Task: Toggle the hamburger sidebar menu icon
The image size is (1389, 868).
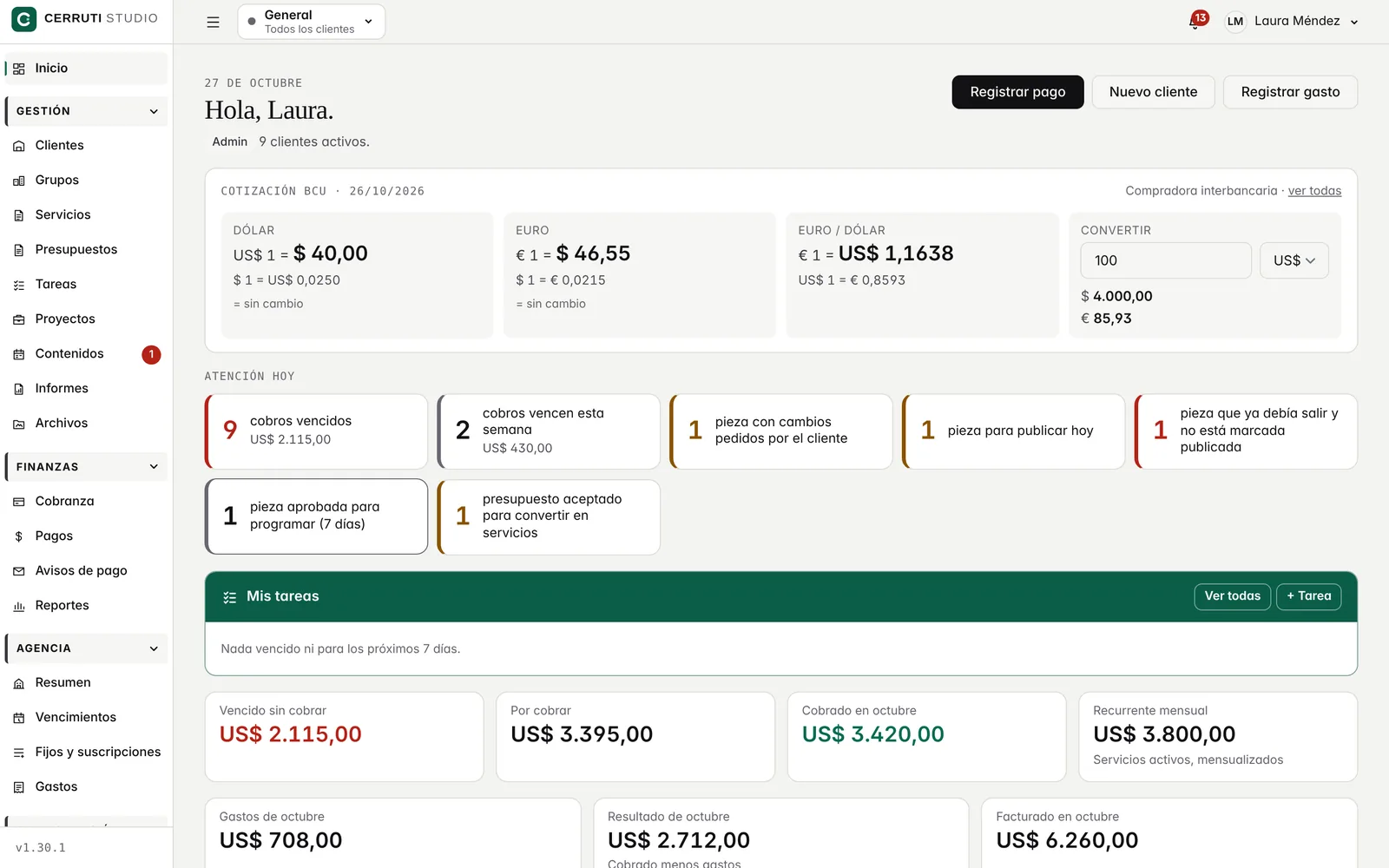Action: click(x=213, y=22)
